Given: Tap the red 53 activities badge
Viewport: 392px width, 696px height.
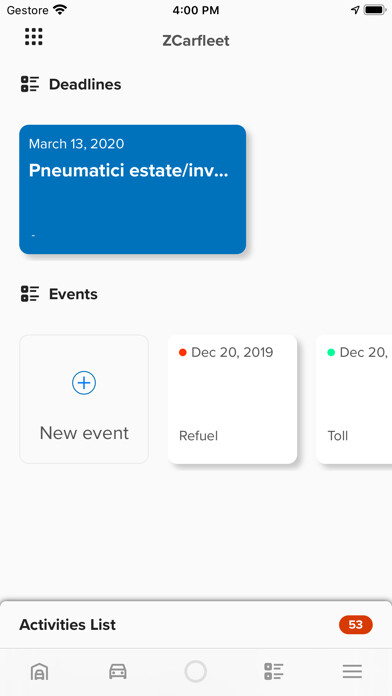Looking at the screenshot, I should (356, 625).
